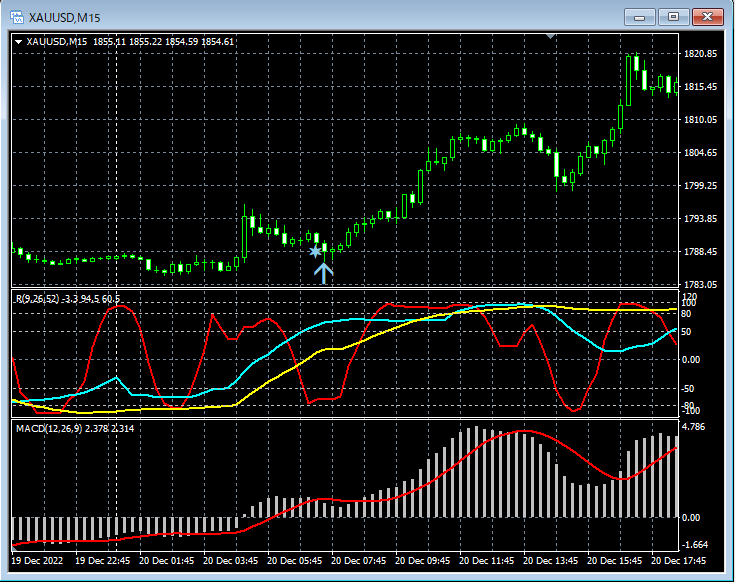Click the XAUUSD,M15 window title text

click(x=65, y=18)
